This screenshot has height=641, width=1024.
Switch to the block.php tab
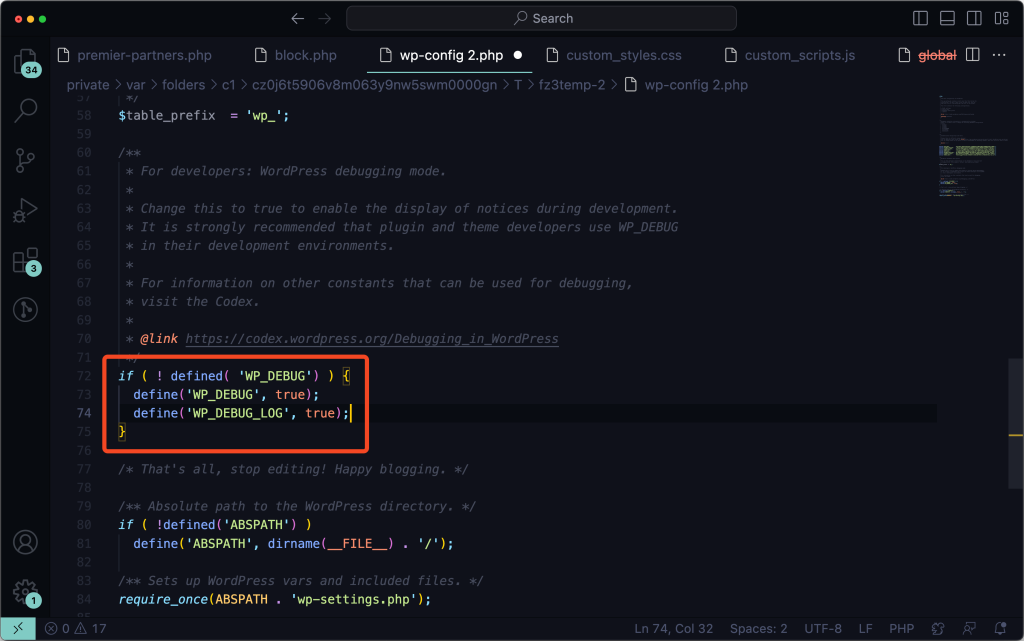coord(293,55)
